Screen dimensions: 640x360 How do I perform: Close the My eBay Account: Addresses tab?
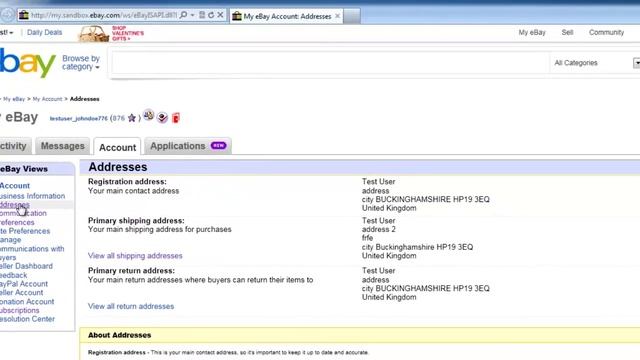tap(338, 16)
